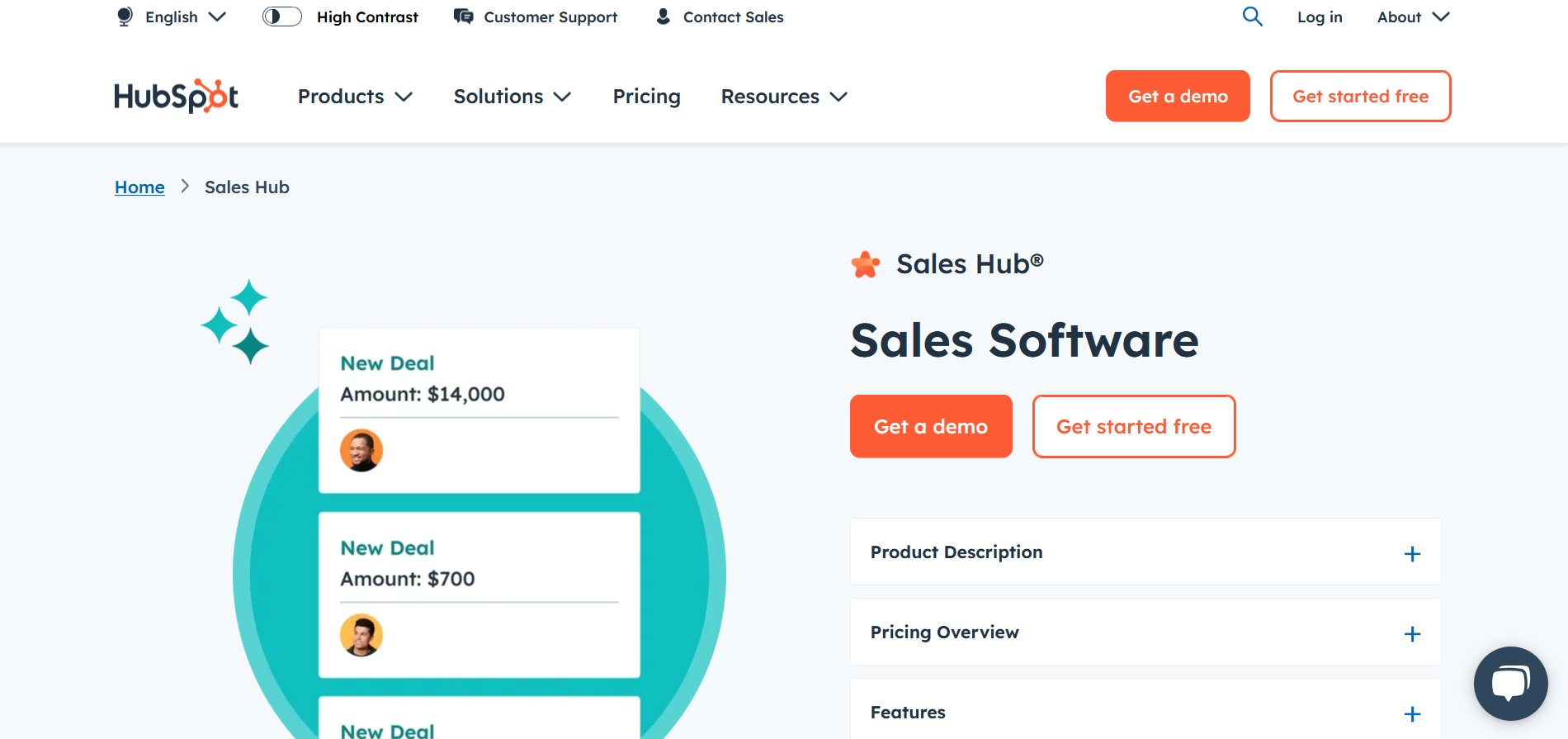This screenshot has height=739, width=1568.
Task: Open the search magnifier icon
Action: [1252, 17]
